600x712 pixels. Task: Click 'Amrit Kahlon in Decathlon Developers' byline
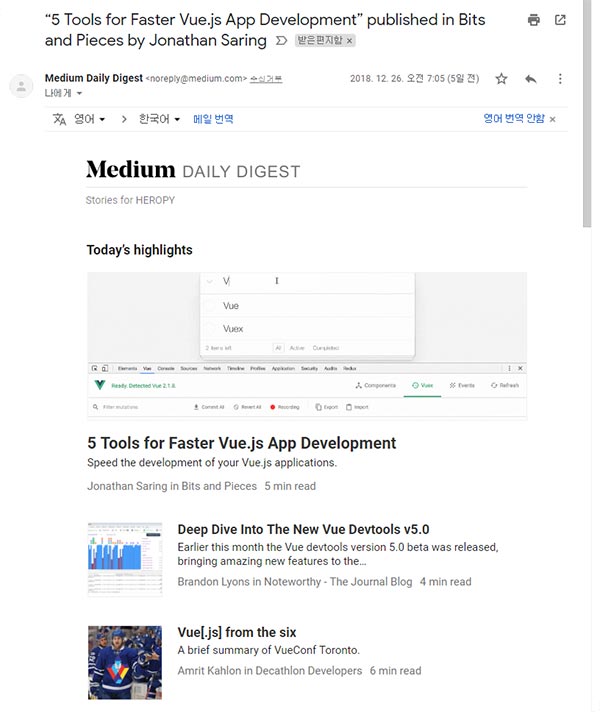[x=270, y=671]
